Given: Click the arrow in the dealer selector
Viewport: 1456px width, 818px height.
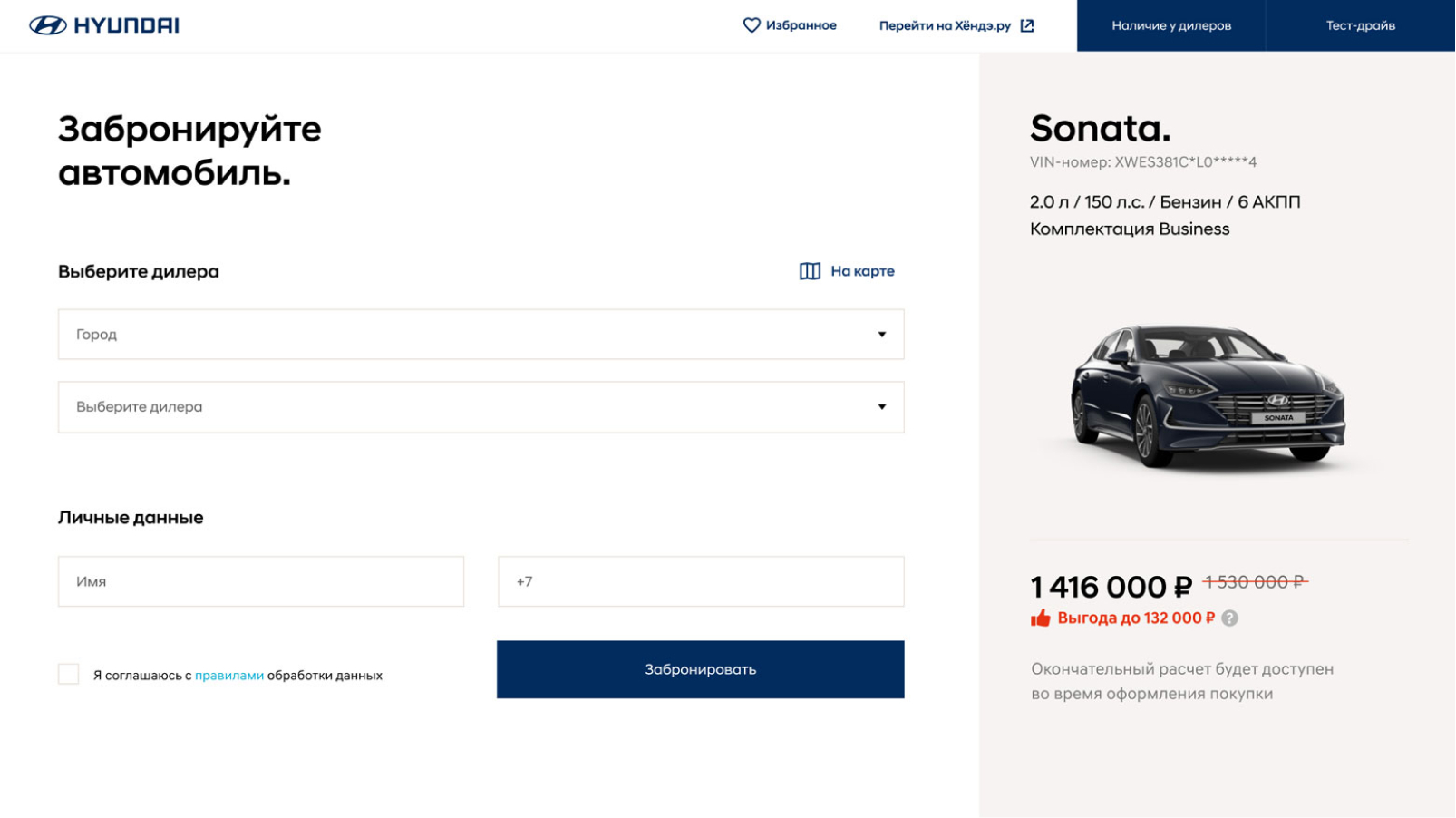Looking at the screenshot, I should pos(881,407).
